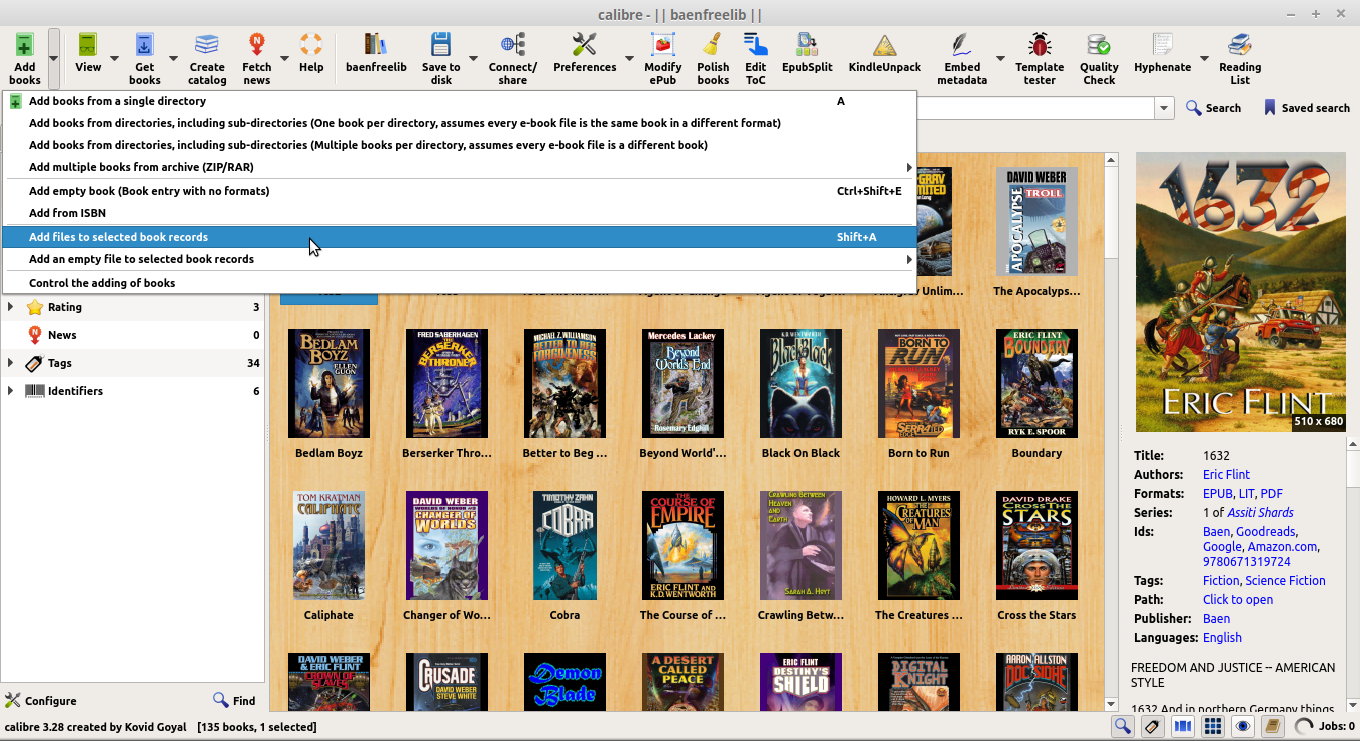Open the Reading List plugin
1360x741 pixels.
(x=1240, y=46)
